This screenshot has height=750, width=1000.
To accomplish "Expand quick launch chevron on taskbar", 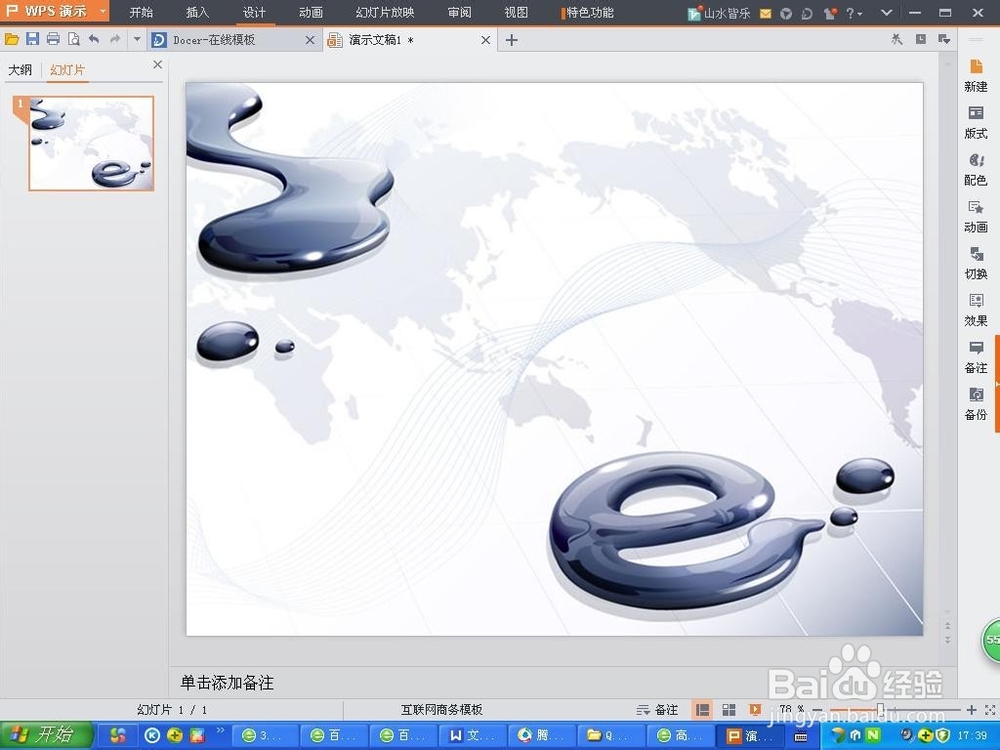I will [x=220, y=730].
